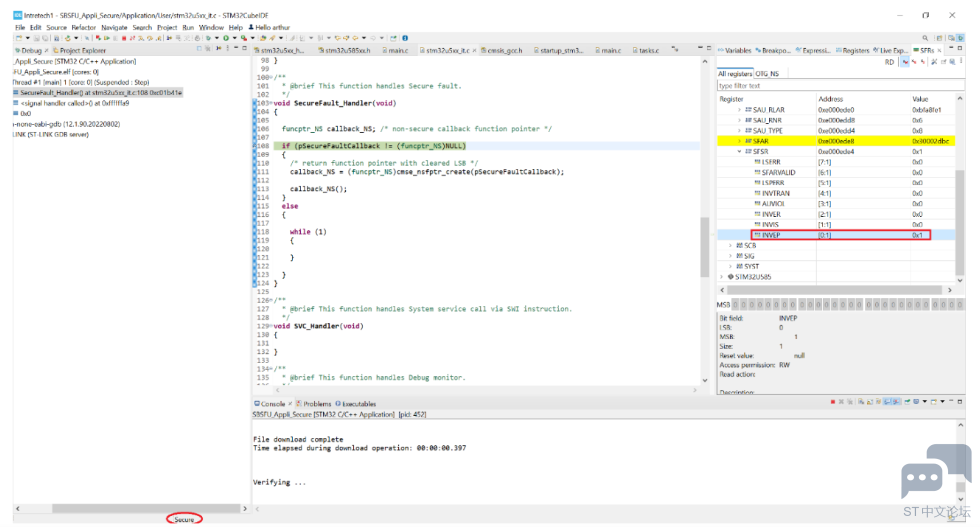Image resolution: width=980 pixels, height=527 pixels.
Task: Select the SFARVALID bit field row
Action: pos(836,173)
